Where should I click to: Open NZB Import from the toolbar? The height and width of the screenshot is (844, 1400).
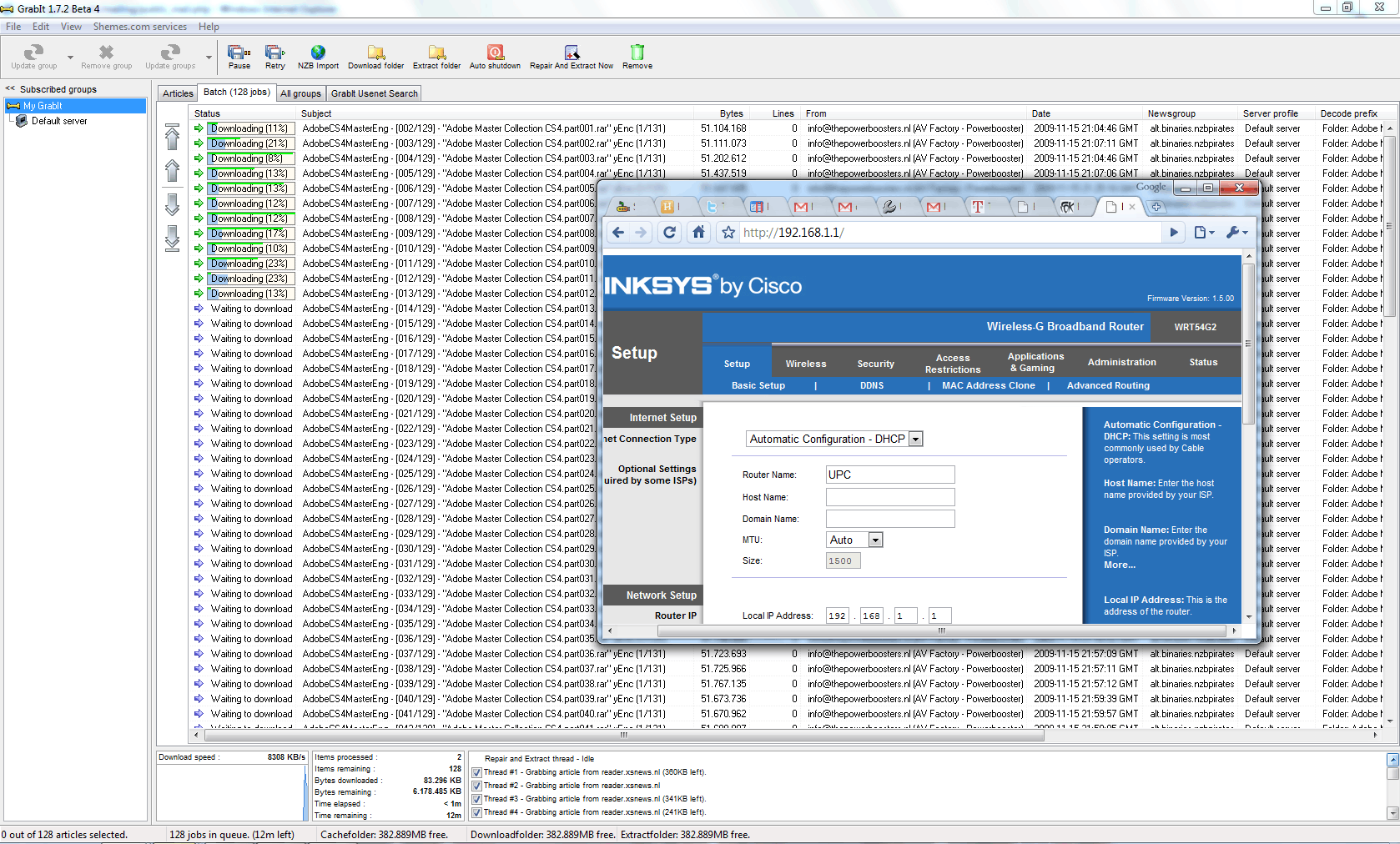(318, 53)
